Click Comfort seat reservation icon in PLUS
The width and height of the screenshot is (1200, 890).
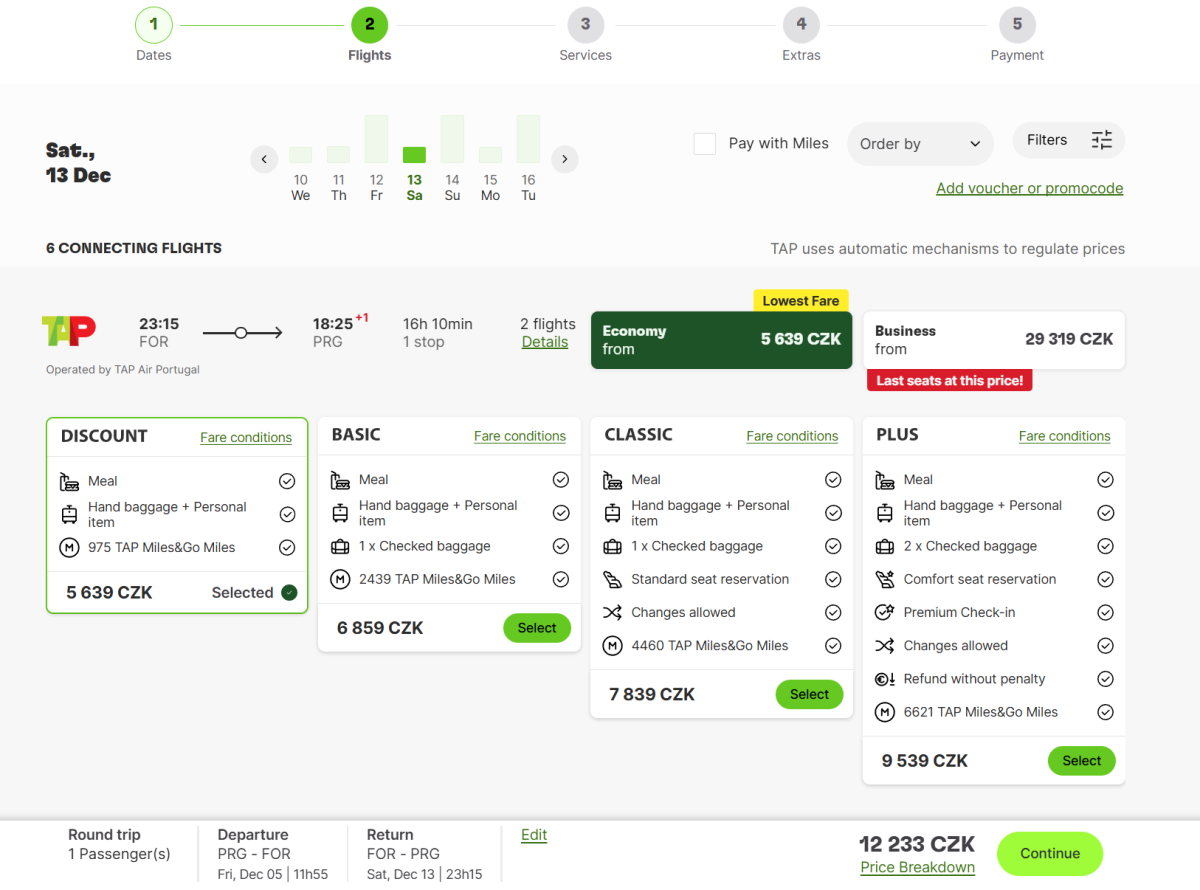(885, 580)
